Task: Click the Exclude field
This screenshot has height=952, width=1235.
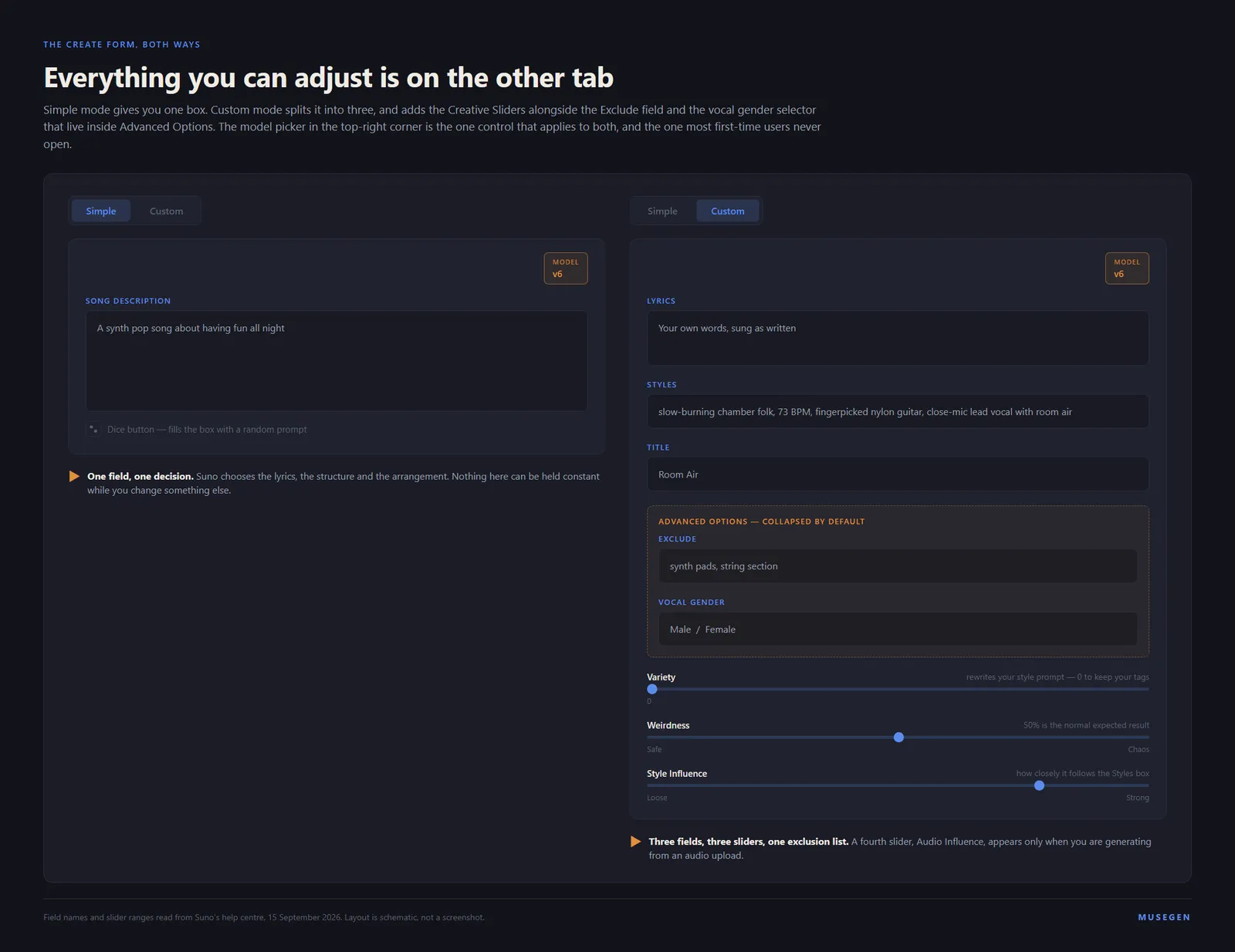Action: pos(898,566)
